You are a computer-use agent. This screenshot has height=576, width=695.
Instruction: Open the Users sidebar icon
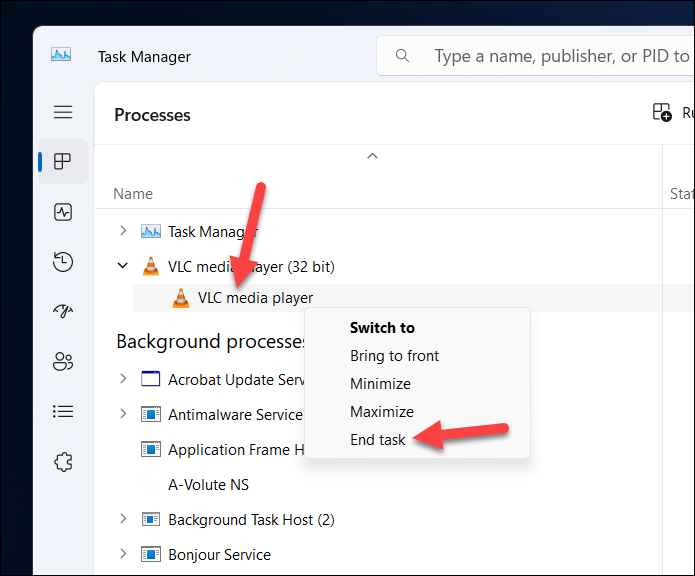pos(63,362)
